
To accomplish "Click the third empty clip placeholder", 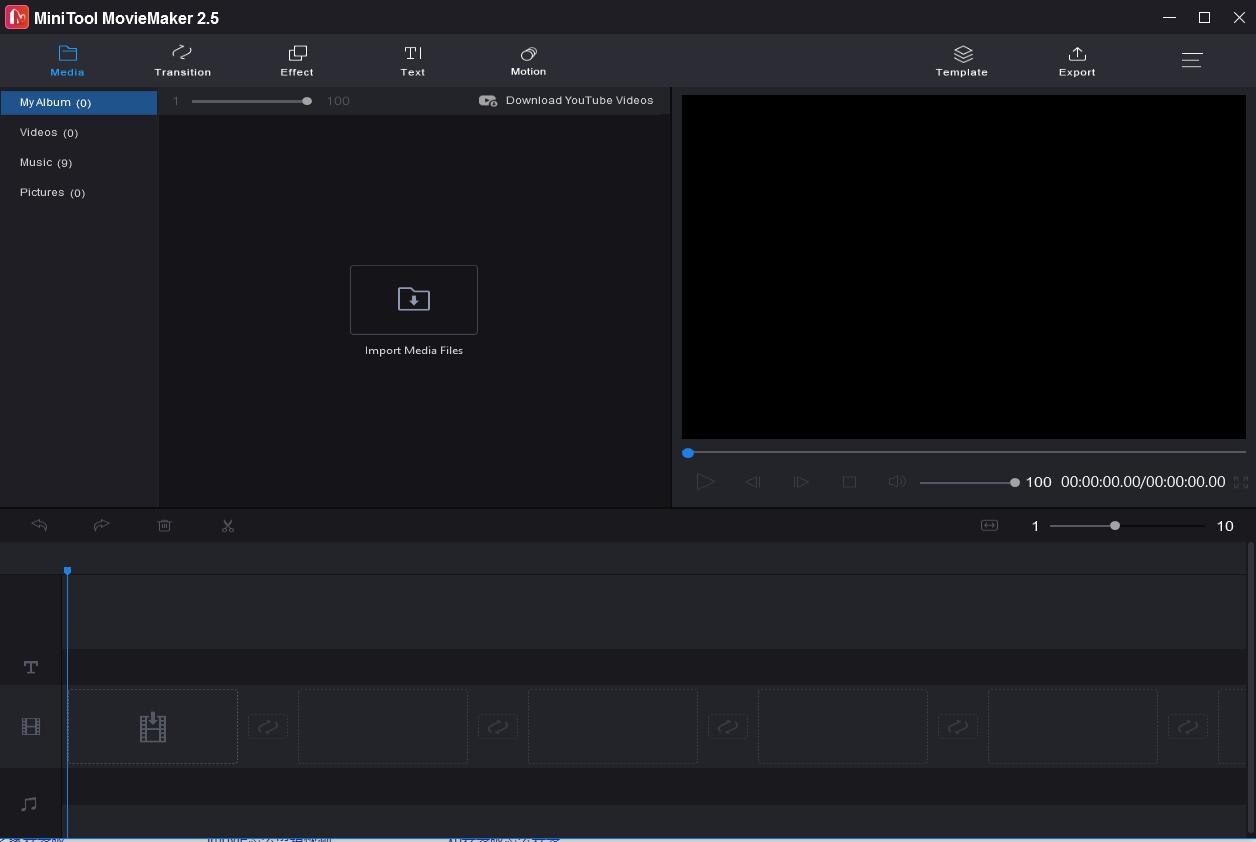I will (x=613, y=727).
